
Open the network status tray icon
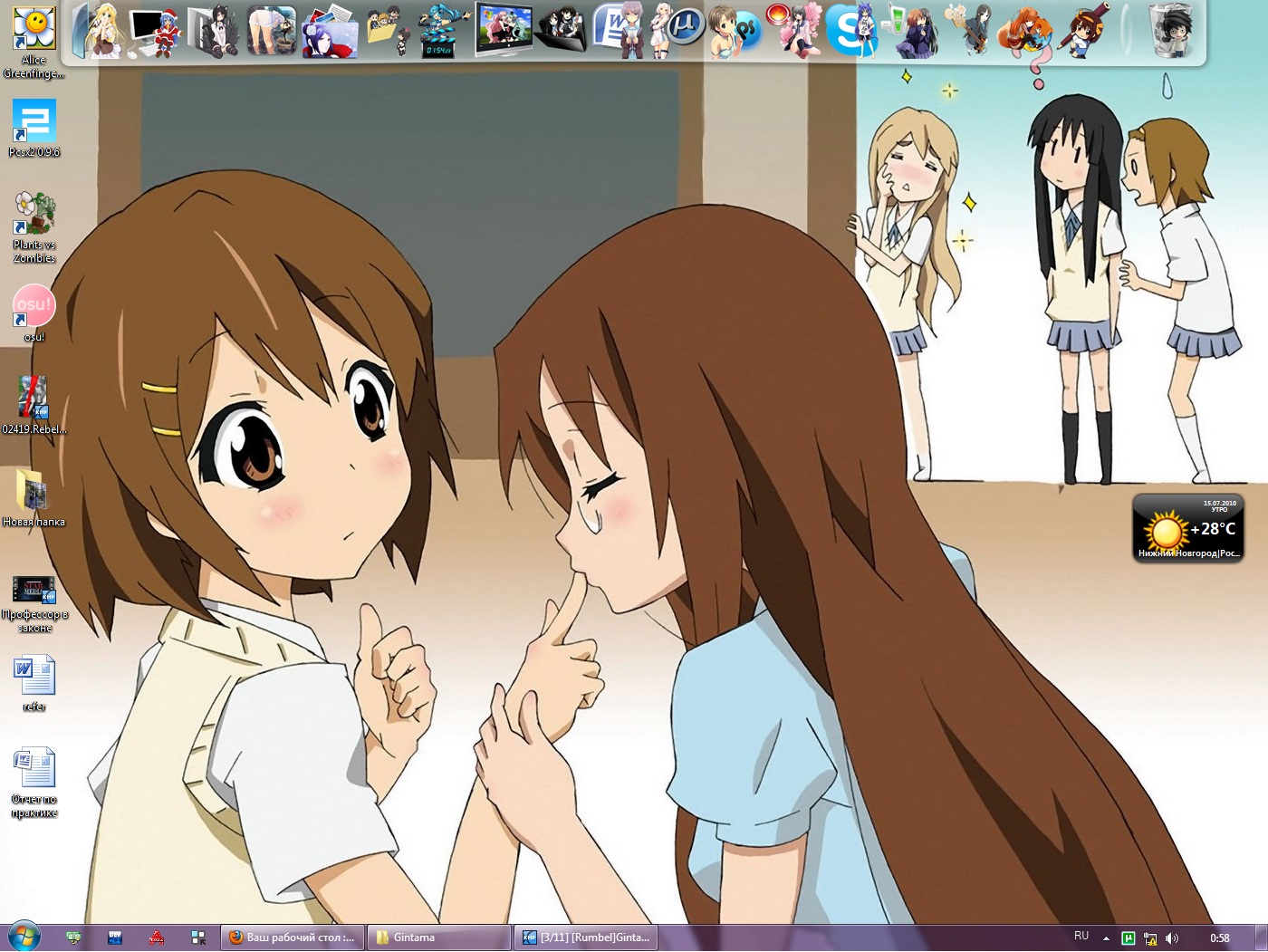1150,938
